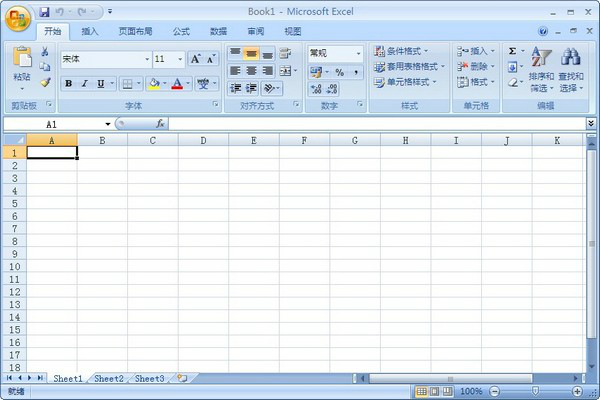Open the 页面布局 ribbon tab
Screen dimensions: 600x400
pos(135,31)
